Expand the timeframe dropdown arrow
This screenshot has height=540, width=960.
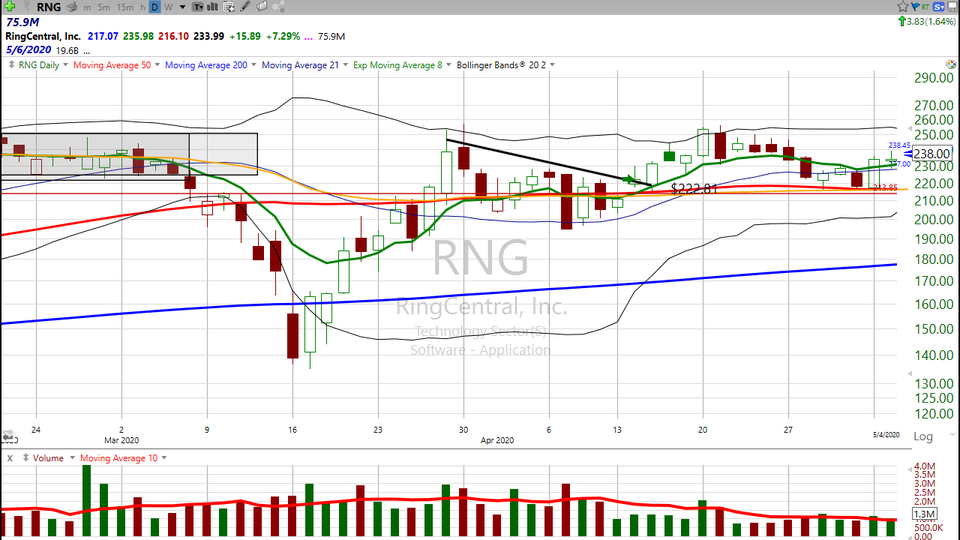tap(180, 7)
